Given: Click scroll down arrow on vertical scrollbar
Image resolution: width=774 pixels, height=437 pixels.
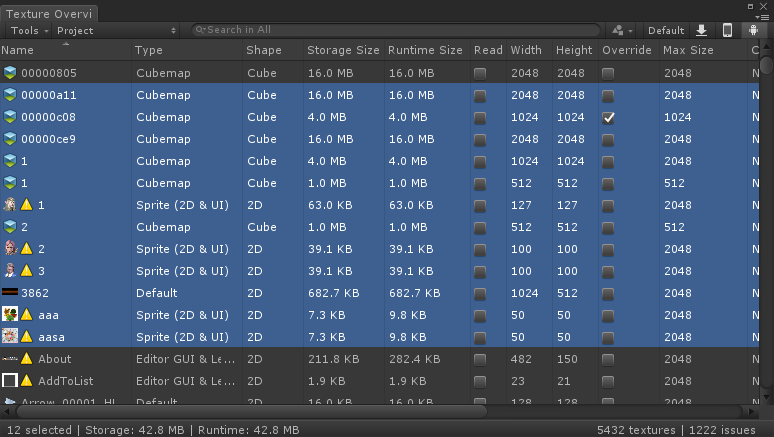Looking at the screenshot, I should pyautogui.click(x=766, y=397).
